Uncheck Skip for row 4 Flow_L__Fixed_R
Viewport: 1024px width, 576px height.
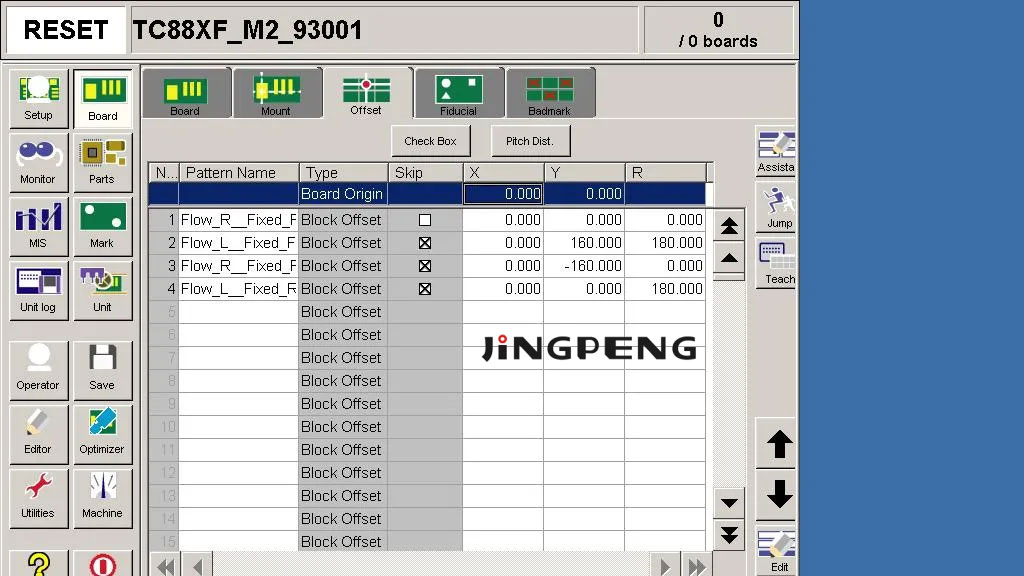click(425, 289)
